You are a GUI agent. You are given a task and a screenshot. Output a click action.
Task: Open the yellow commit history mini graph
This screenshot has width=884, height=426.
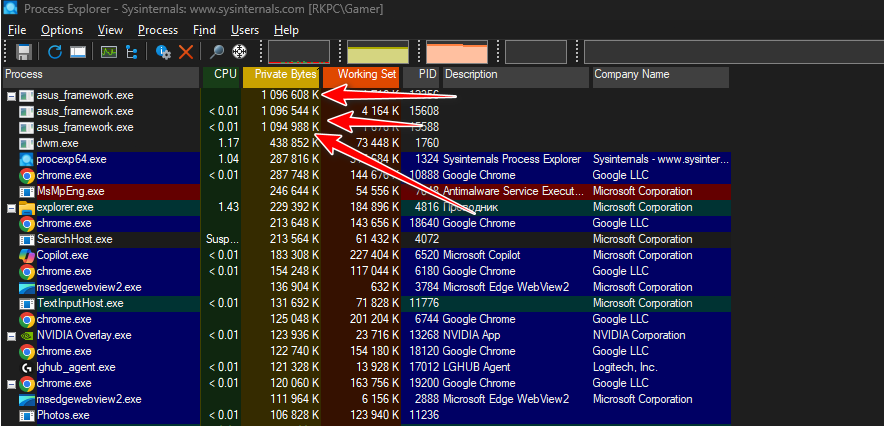click(x=378, y=52)
